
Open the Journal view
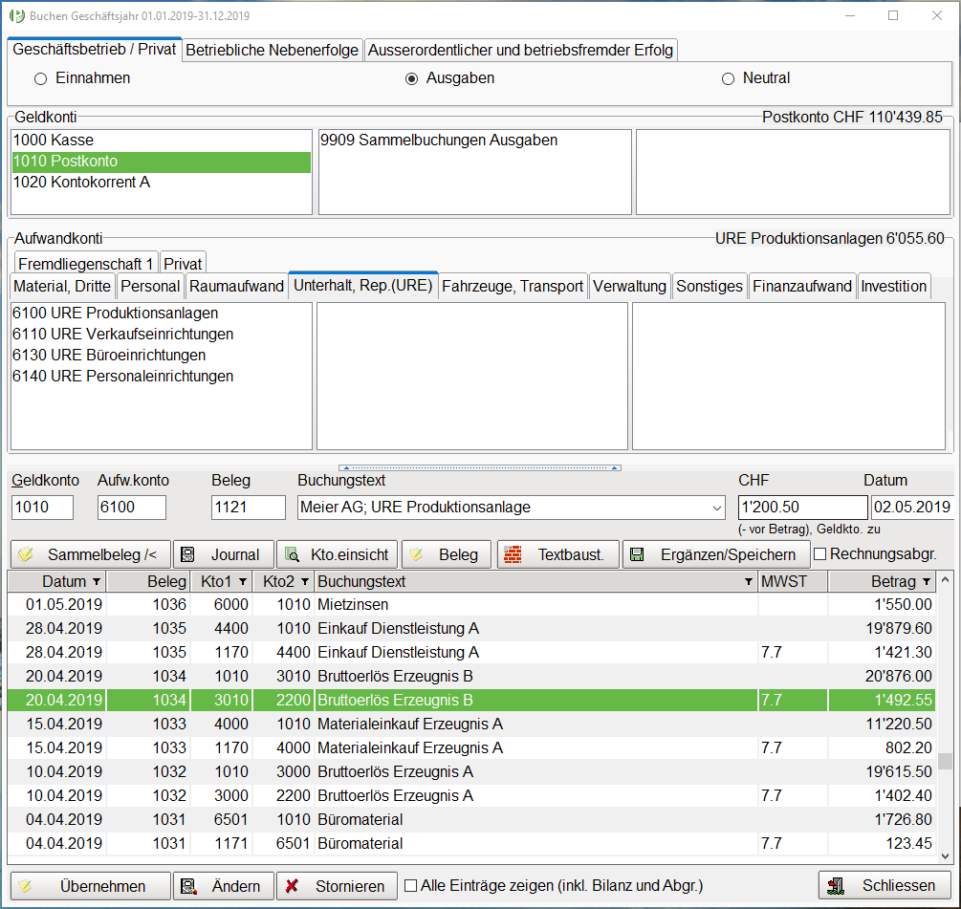pyautogui.click(x=222, y=555)
